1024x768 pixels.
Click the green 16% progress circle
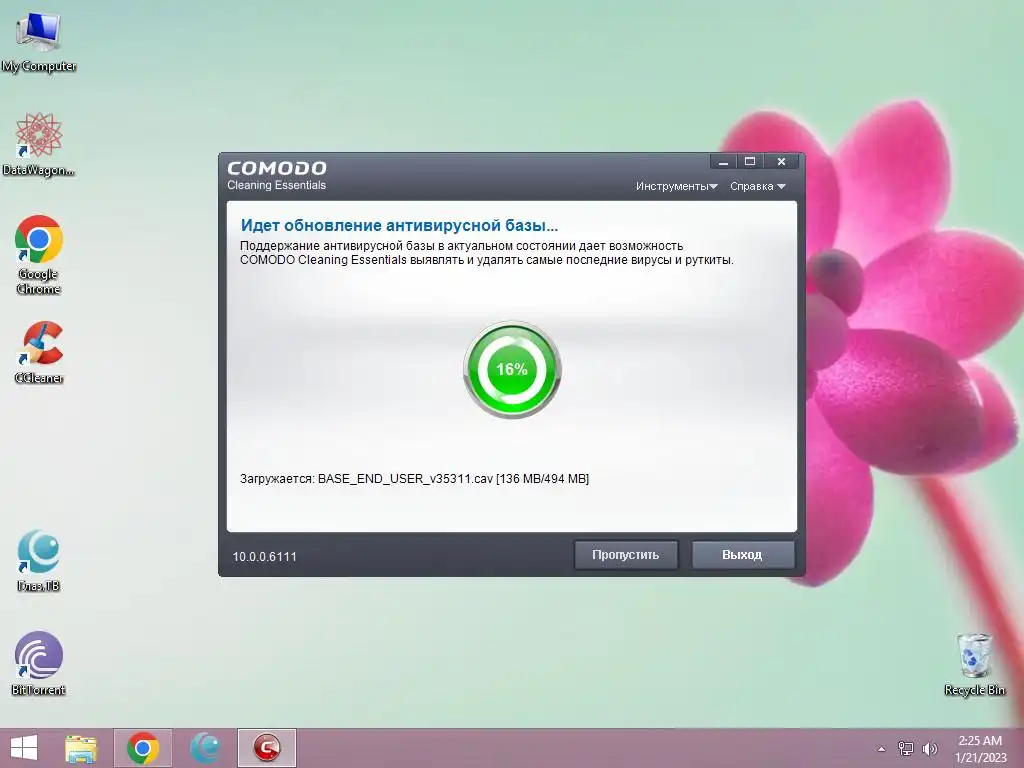(x=512, y=370)
